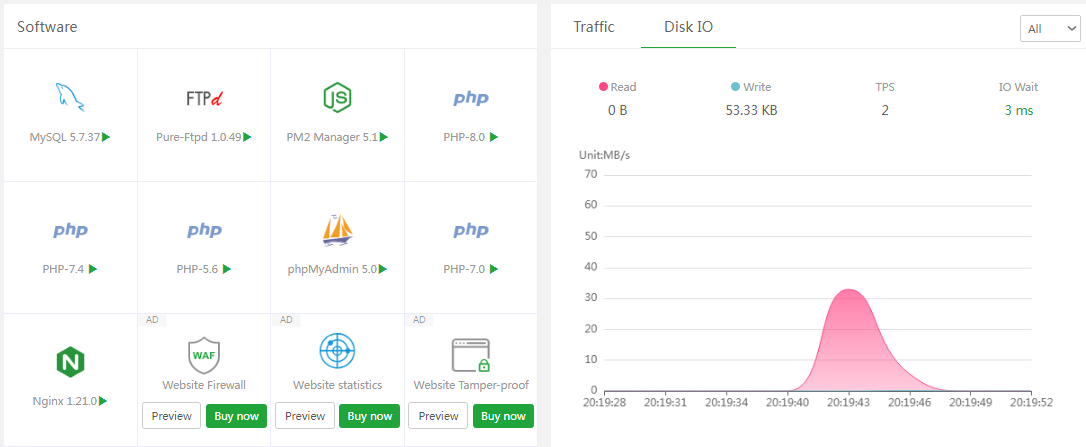Click the PHP-8.0 logo icon

tap(471, 98)
